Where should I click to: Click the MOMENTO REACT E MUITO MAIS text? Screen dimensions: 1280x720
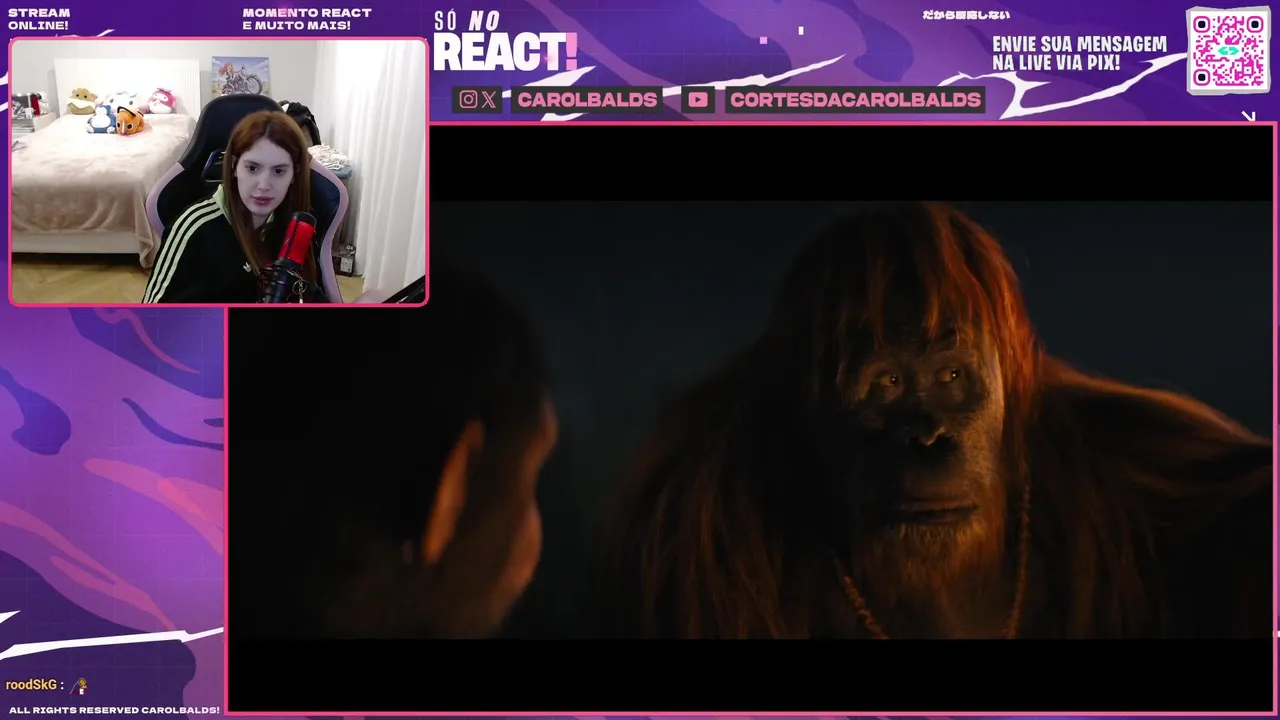click(x=307, y=19)
